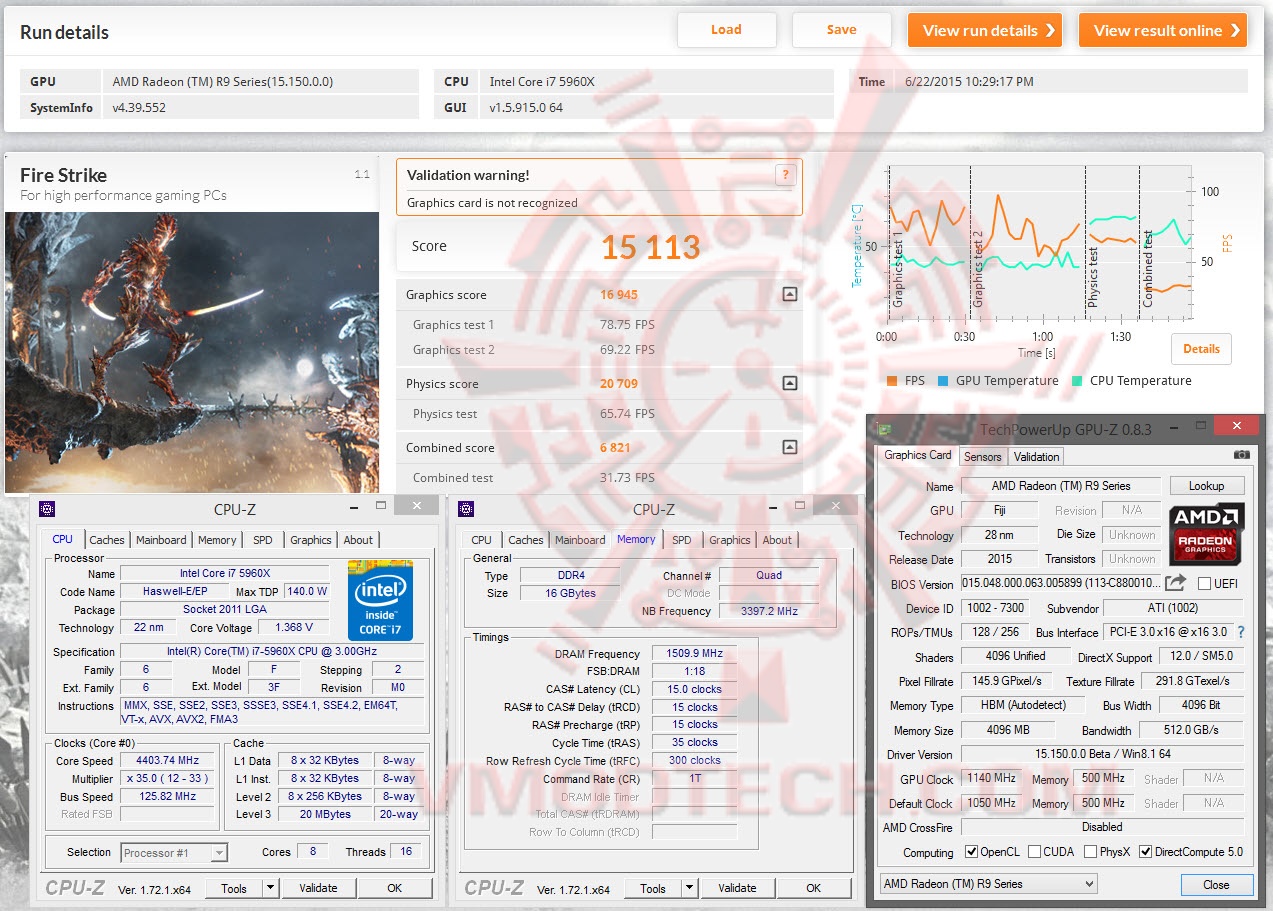The height and width of the screenshot is (911, 1273).
Task: Toggle the DirectCompute 5.0 checkbox
Action: coord(1146,852)
